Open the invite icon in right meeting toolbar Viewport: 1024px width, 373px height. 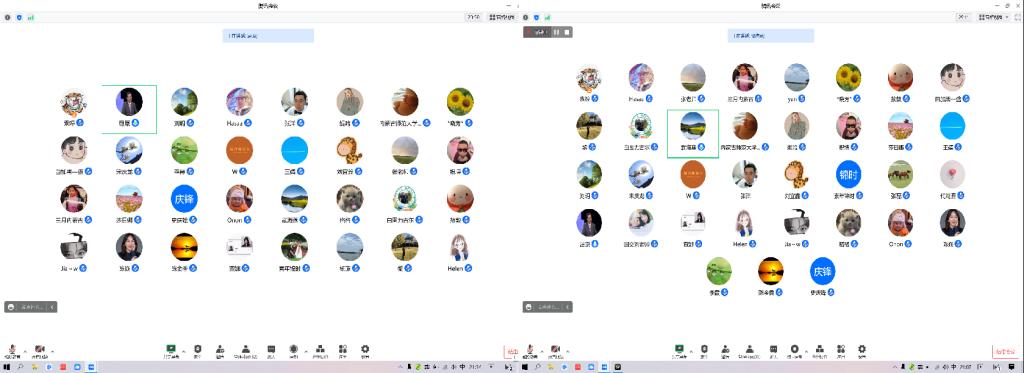725,349
